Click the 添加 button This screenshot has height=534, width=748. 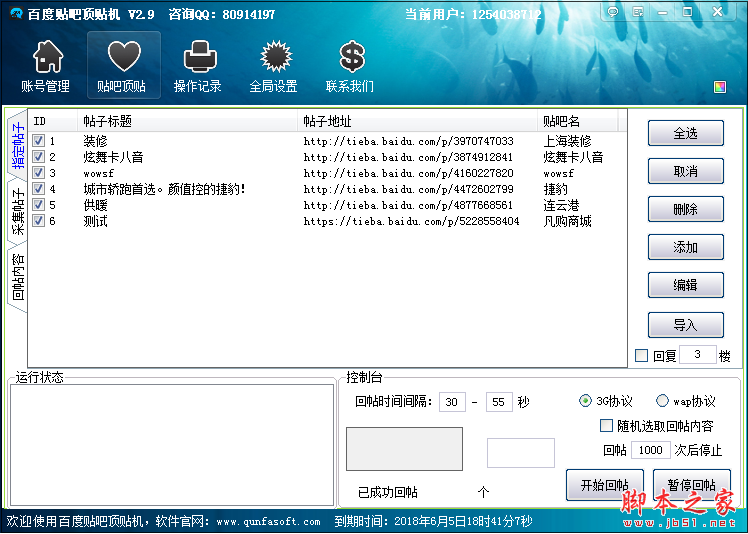tap(686, 247)
